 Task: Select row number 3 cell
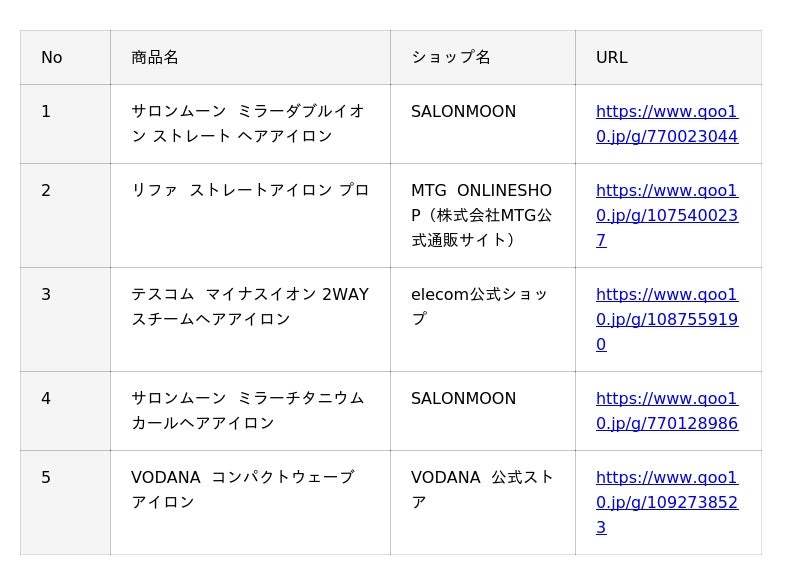[46, 294]
